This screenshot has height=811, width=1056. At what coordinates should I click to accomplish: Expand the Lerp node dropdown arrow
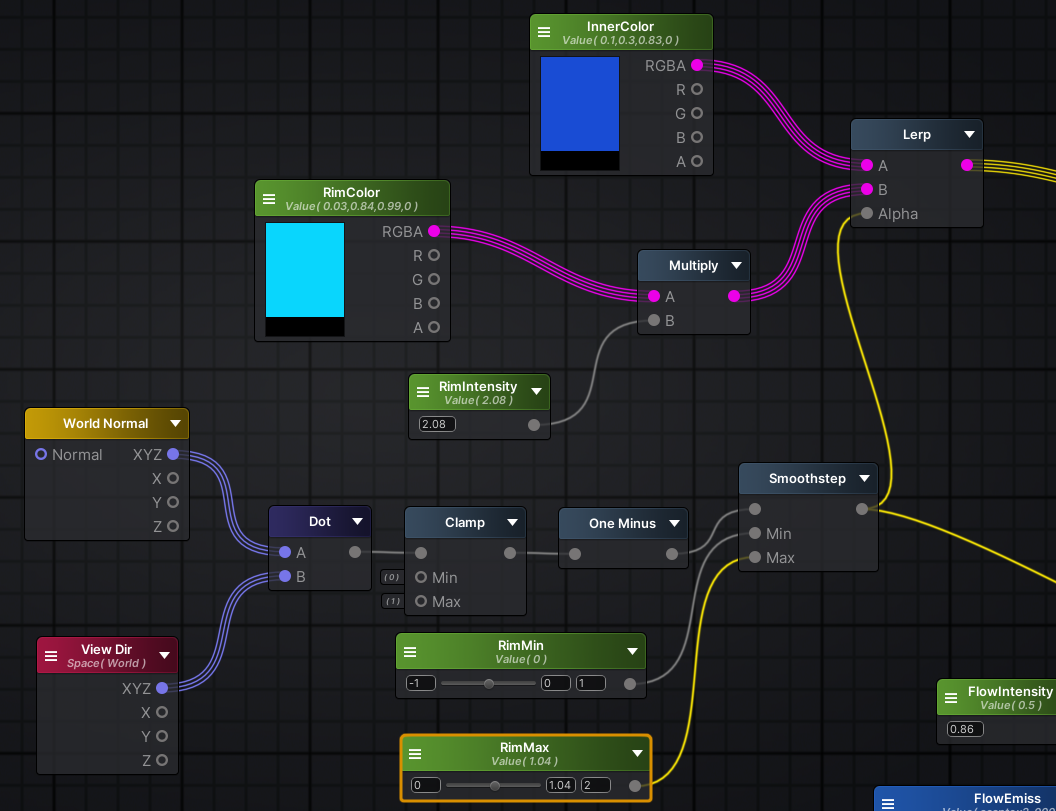tap(969, 134)
